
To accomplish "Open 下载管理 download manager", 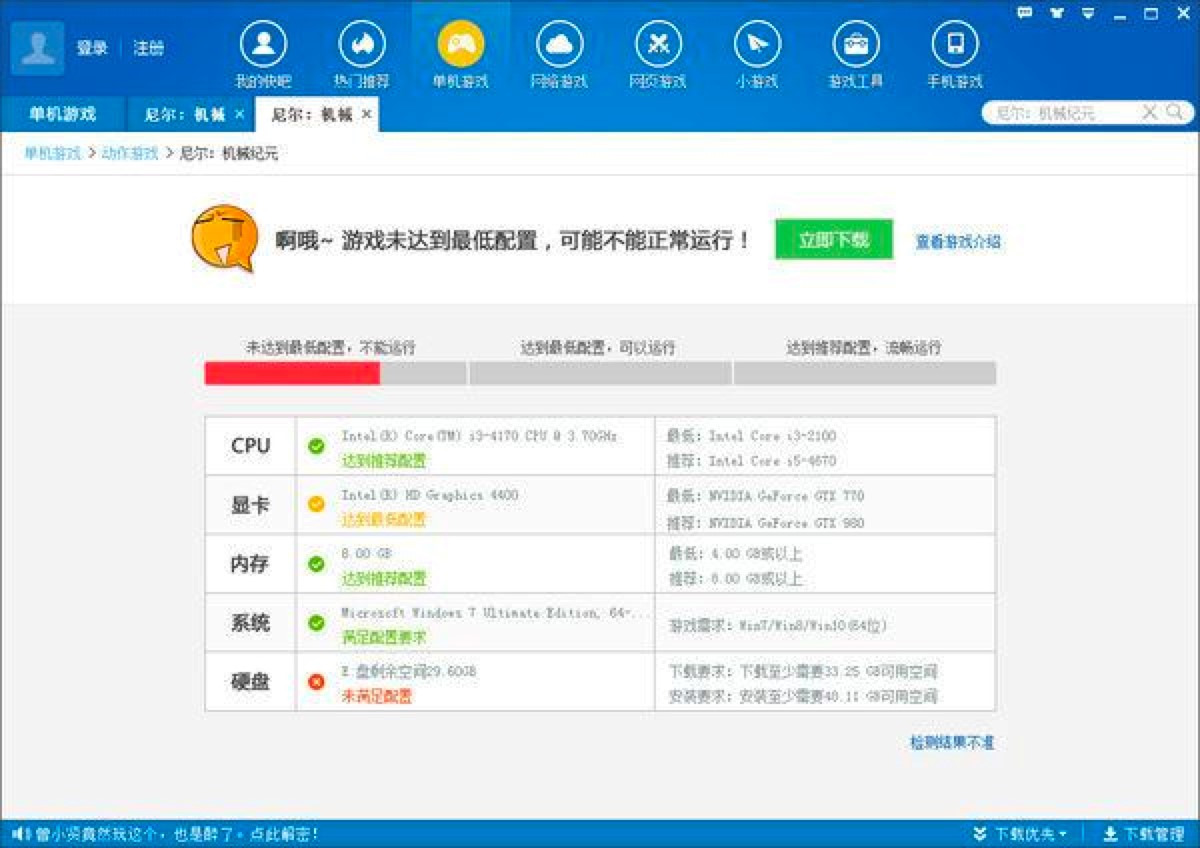I will click(x=1143, y=834).
